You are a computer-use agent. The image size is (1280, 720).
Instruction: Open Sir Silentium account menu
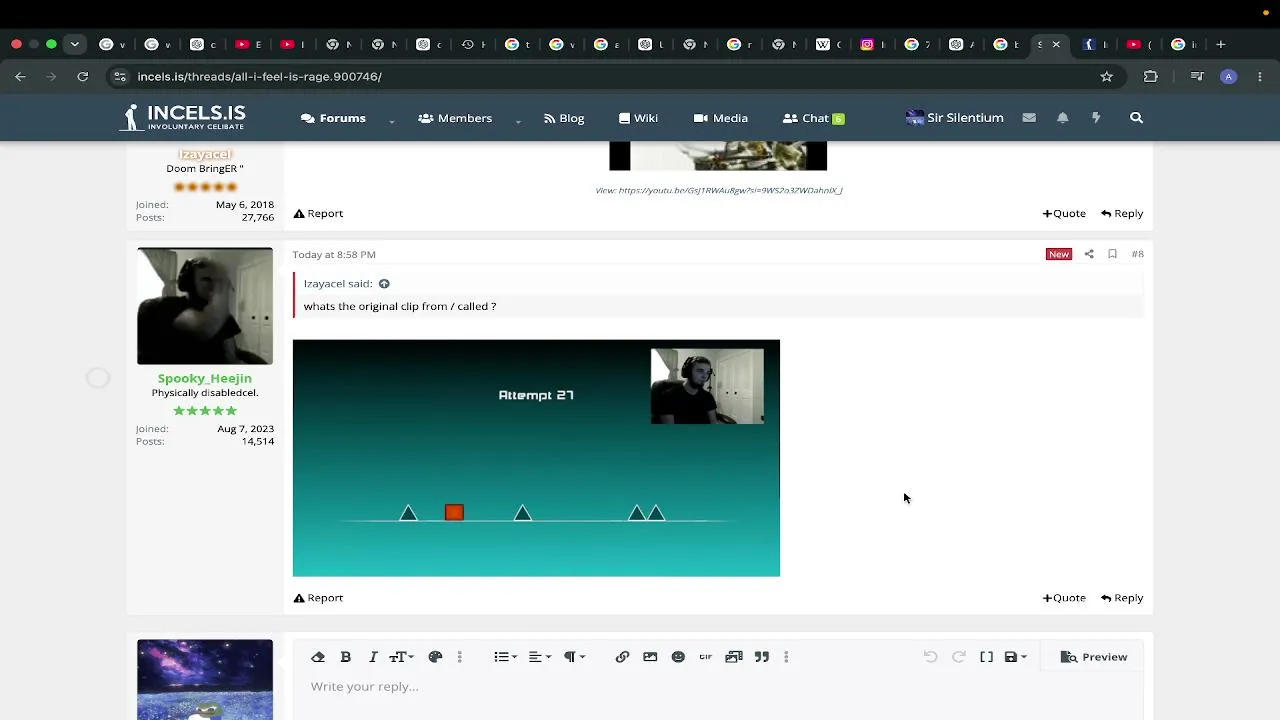954,118
